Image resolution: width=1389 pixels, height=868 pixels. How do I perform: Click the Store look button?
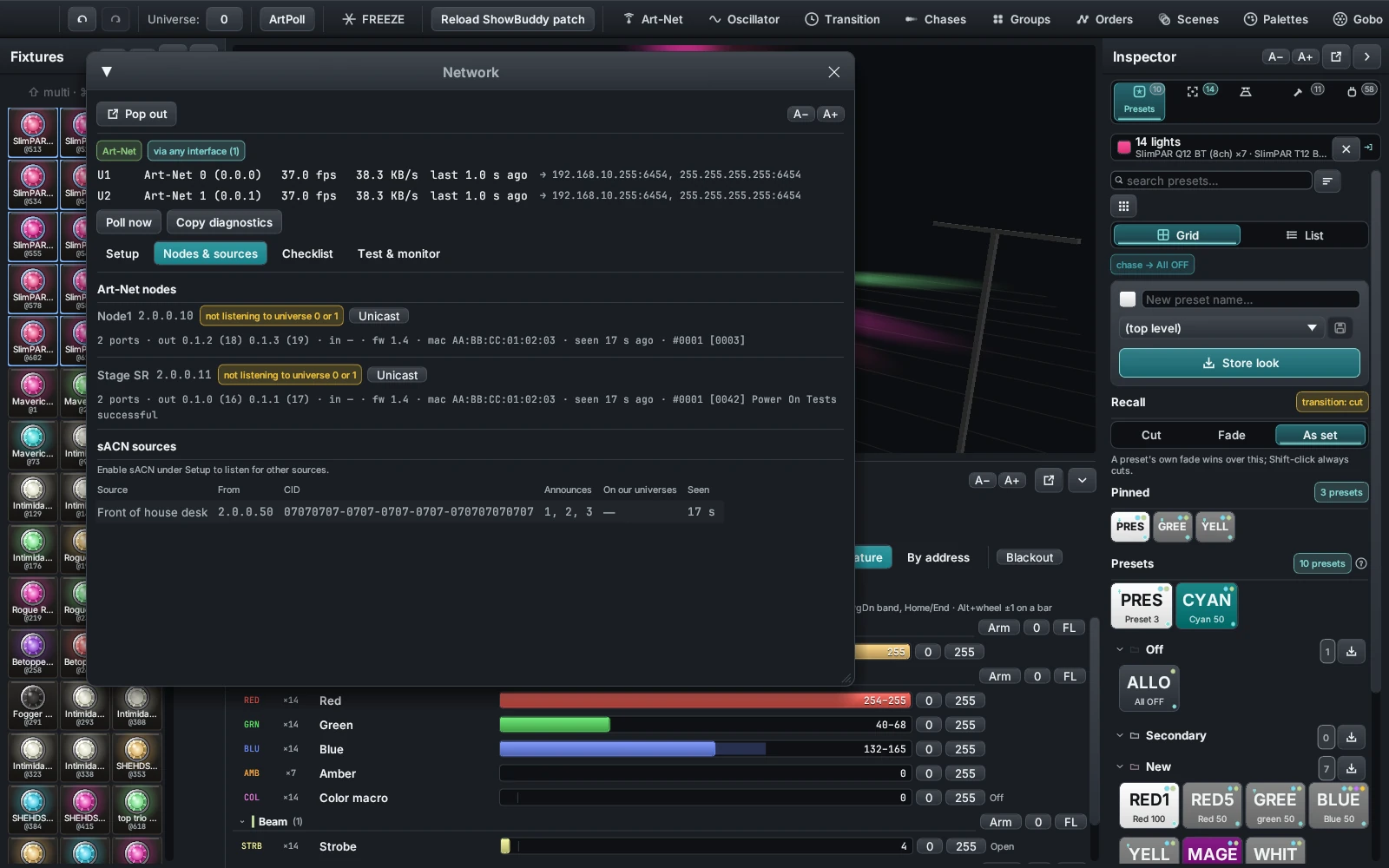(1239, 363)
